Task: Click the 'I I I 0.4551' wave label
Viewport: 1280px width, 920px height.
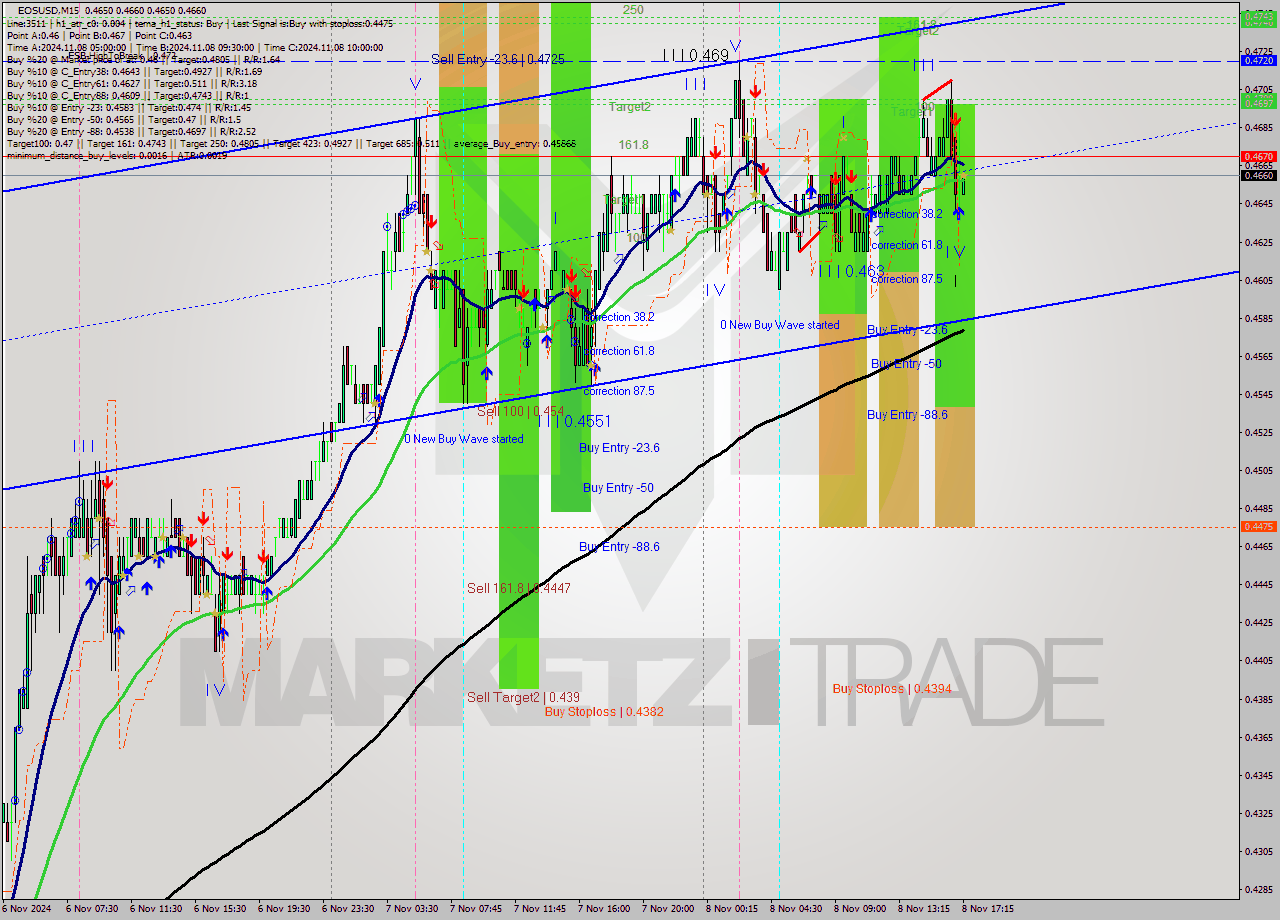Action: (574, 421)
